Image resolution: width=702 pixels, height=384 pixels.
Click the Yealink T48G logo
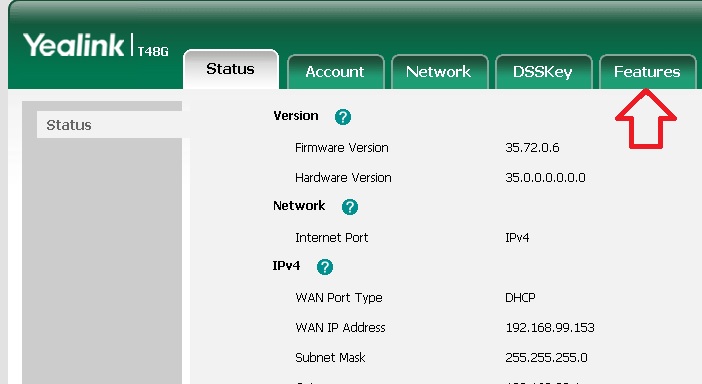point(96,45)
